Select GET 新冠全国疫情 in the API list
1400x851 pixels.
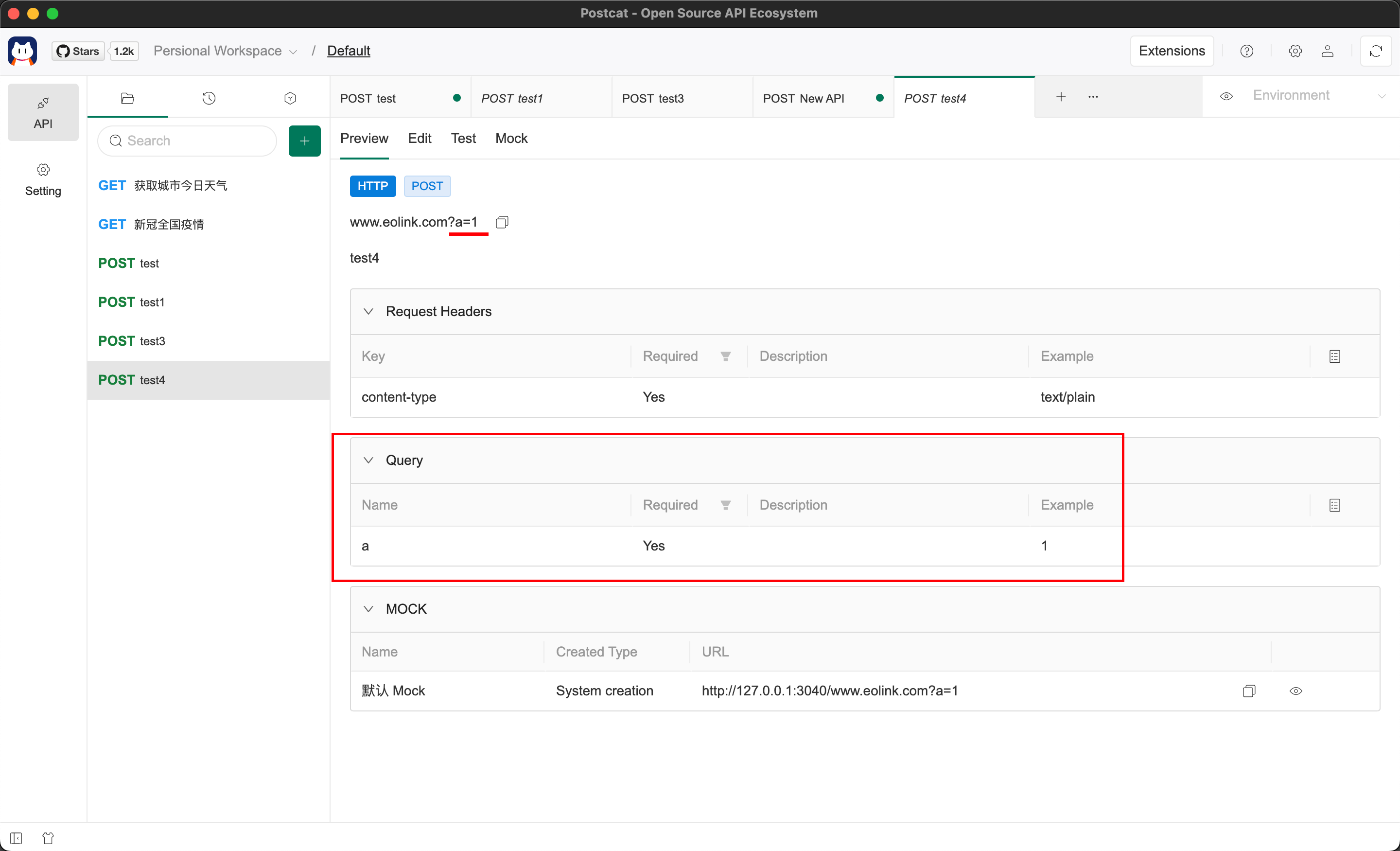click(x=209, y=224)
